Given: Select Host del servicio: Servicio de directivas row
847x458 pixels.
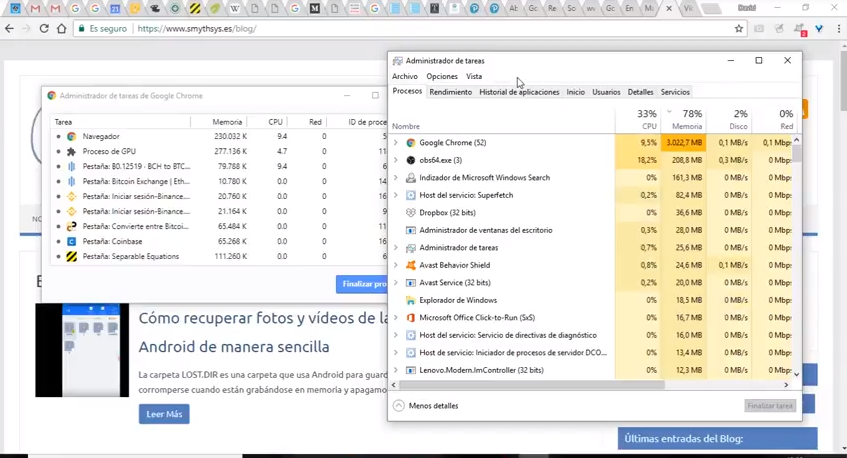Looking at the screenshot, I should tap(591, 335).
